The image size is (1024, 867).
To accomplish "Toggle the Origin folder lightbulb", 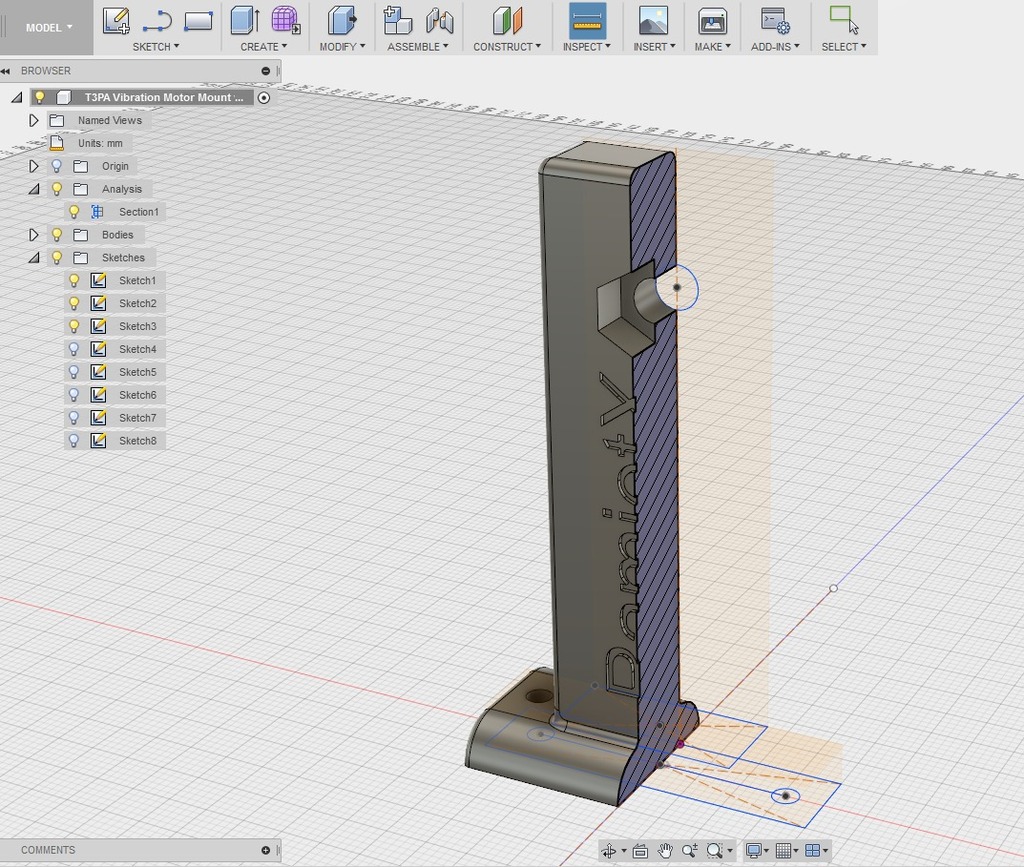I will point(57,166).
